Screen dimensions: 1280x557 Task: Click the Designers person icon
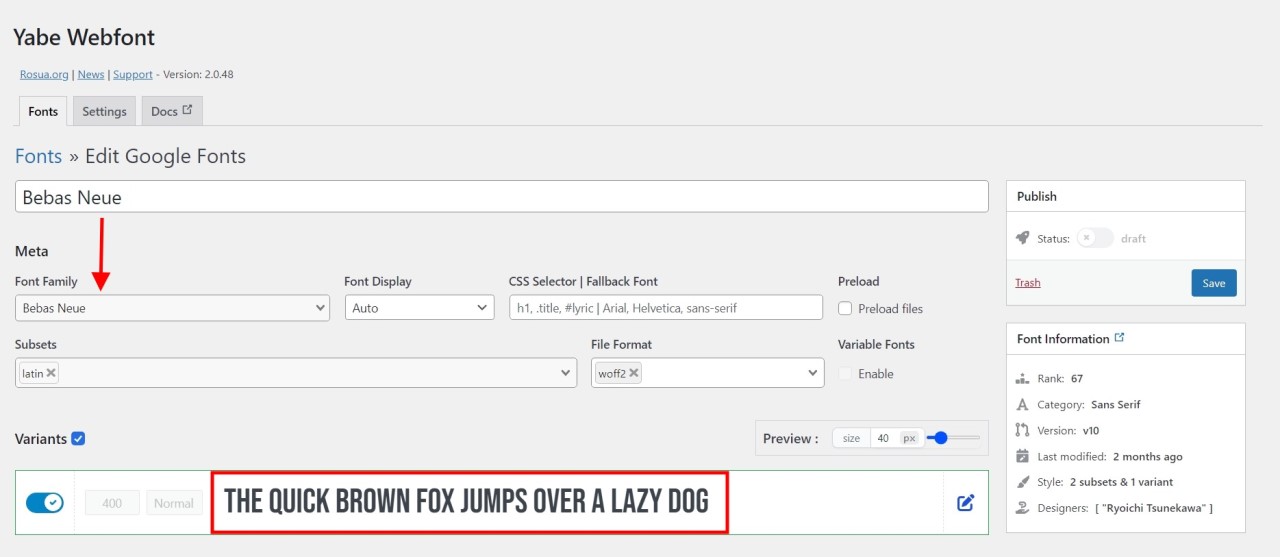click(1022, 508)
